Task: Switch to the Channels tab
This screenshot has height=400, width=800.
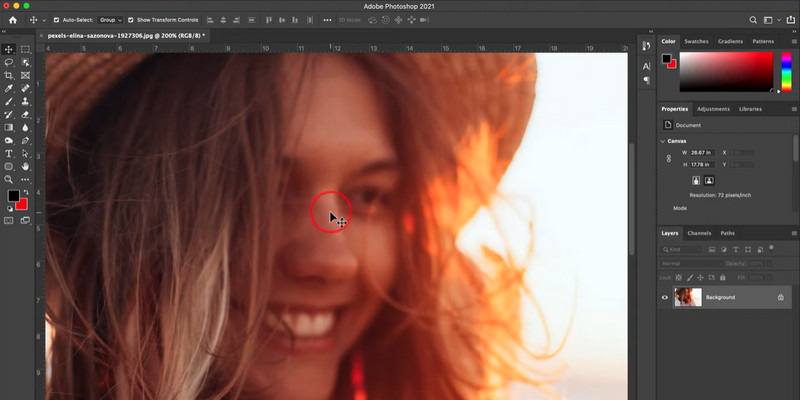Action: point(699,233)
